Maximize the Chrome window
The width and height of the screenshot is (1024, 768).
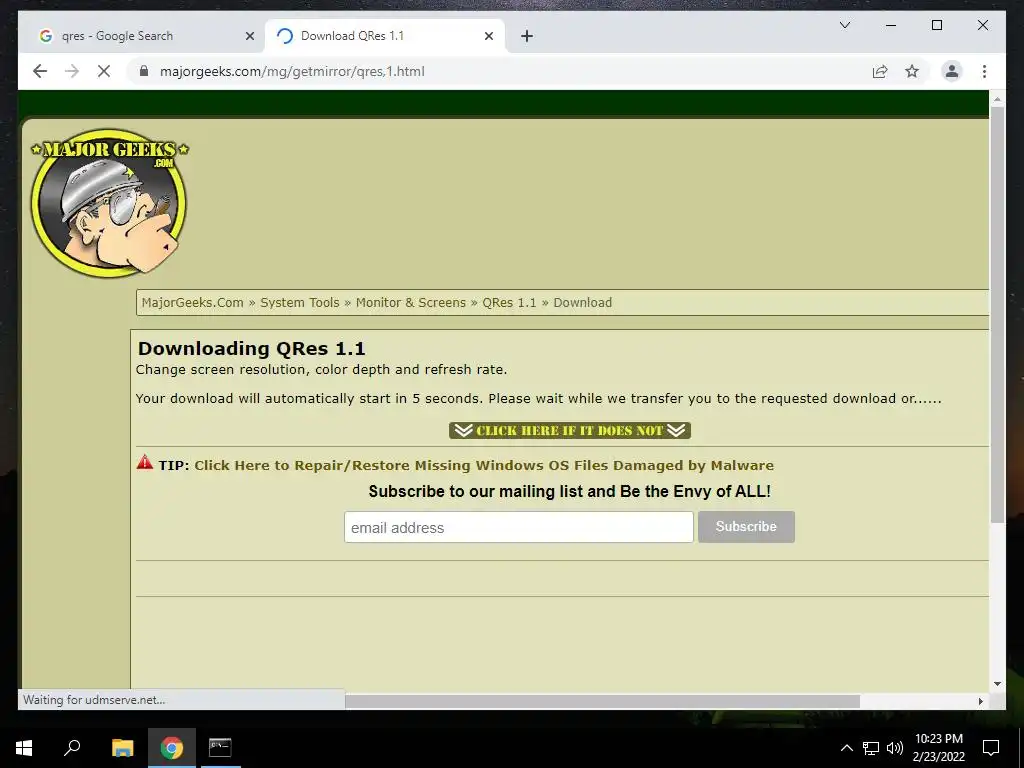936,25
